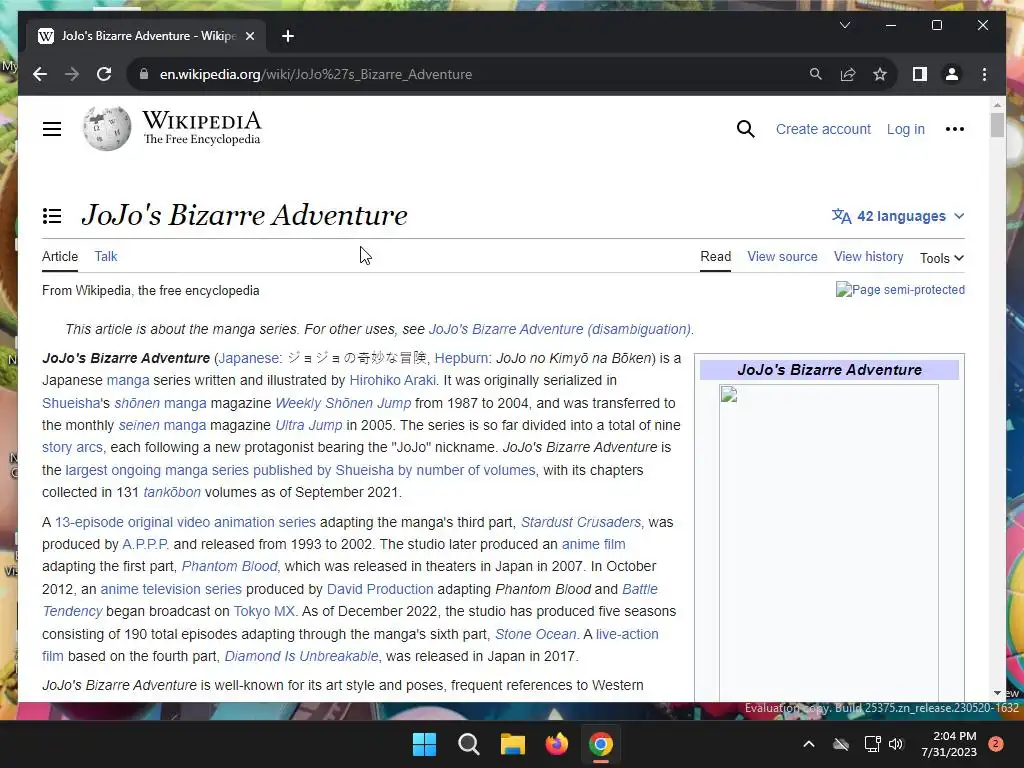Go back with the browser back arrow

coord(40,74)
